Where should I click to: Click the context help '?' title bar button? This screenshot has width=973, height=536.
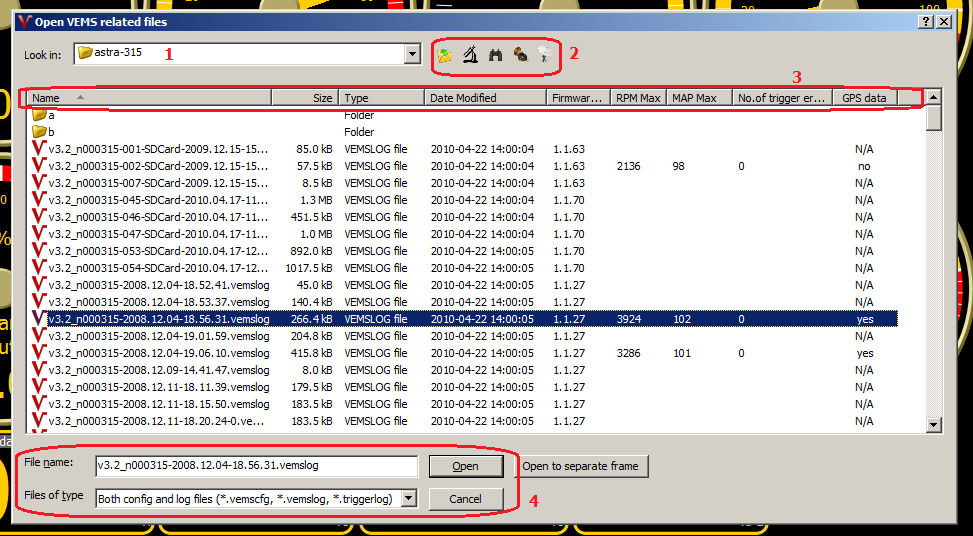point(926,21)
